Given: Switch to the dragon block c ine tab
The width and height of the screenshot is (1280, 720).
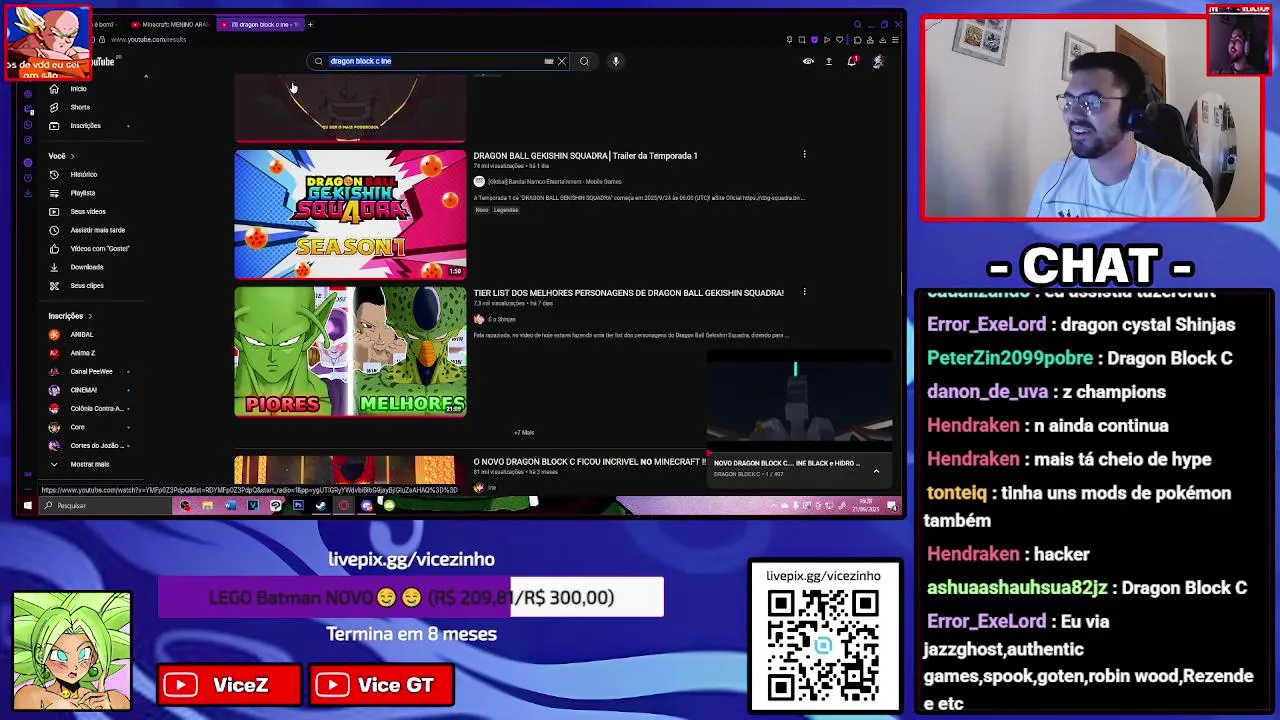Looking at the screenshot, I should tap(260, 24).
